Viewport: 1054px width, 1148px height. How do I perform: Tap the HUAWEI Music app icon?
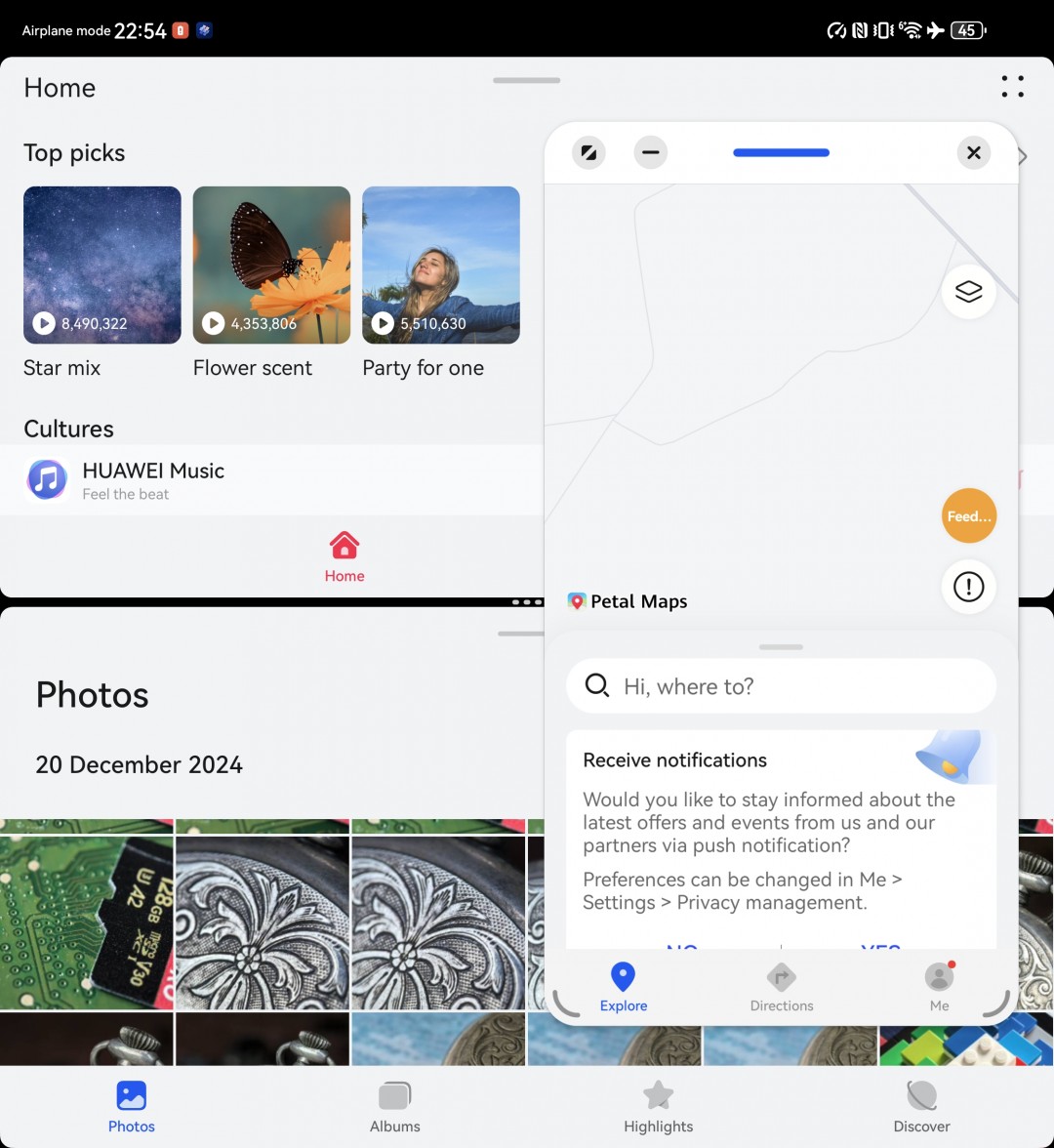tap(47, 479)
